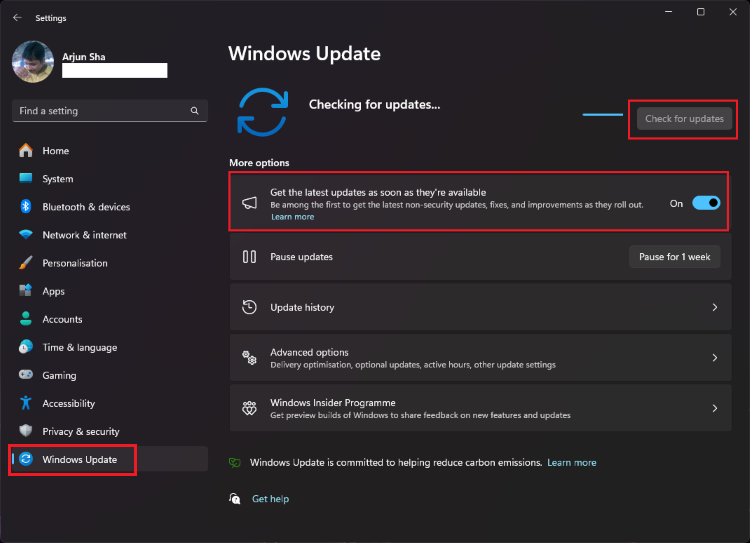750x543 pixels.
Task: Open Time & language settings
Action: tap(110, 347)
